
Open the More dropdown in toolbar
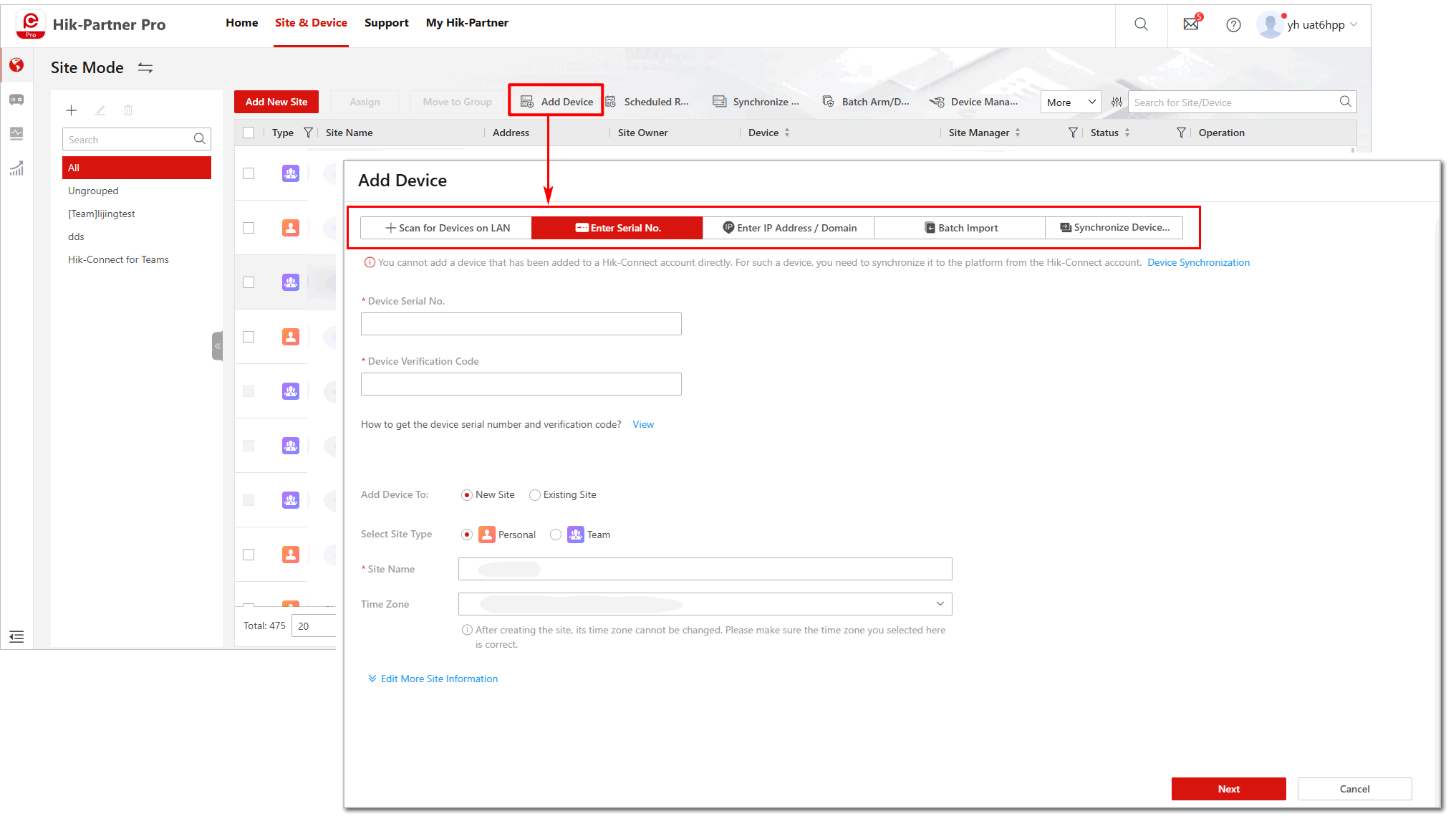click(1071, 102)
